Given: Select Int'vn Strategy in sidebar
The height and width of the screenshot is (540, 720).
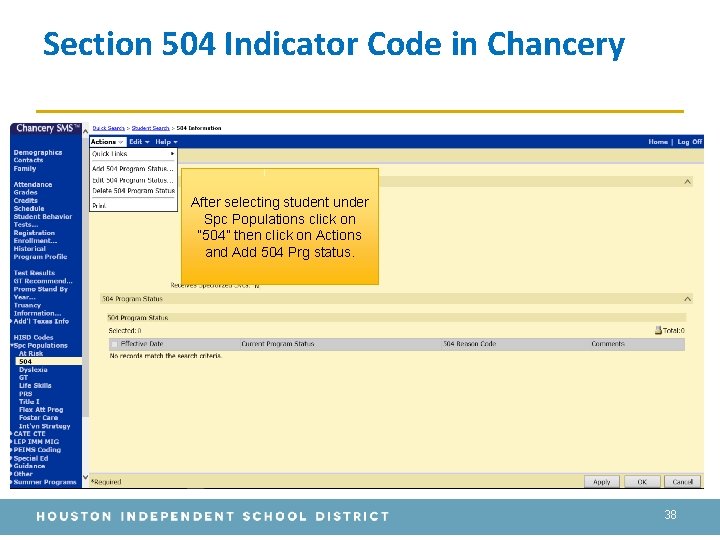Looking at the screenshot, I should pyautogui.click(x=45, y=426).
